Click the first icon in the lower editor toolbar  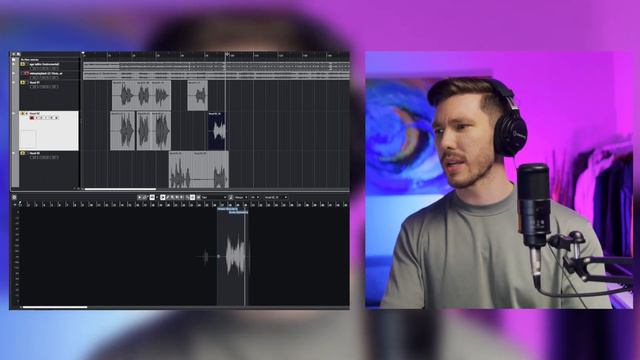139,197
